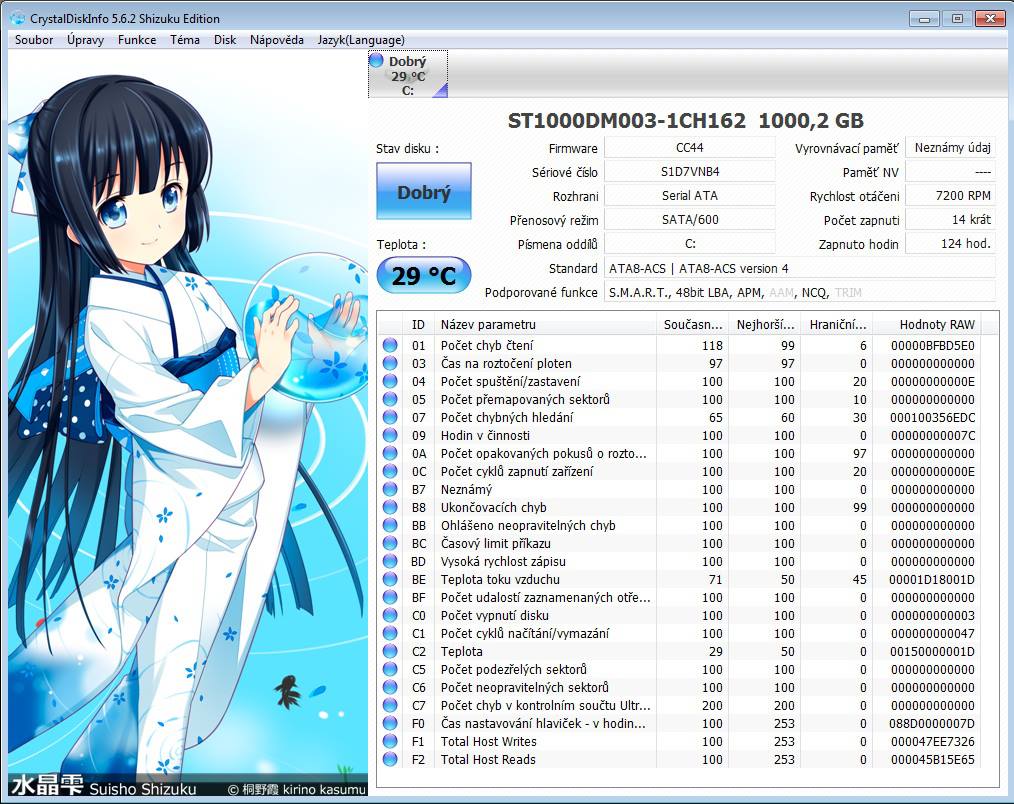Click the Suisho Shizuku character artwork

point(188,424)
